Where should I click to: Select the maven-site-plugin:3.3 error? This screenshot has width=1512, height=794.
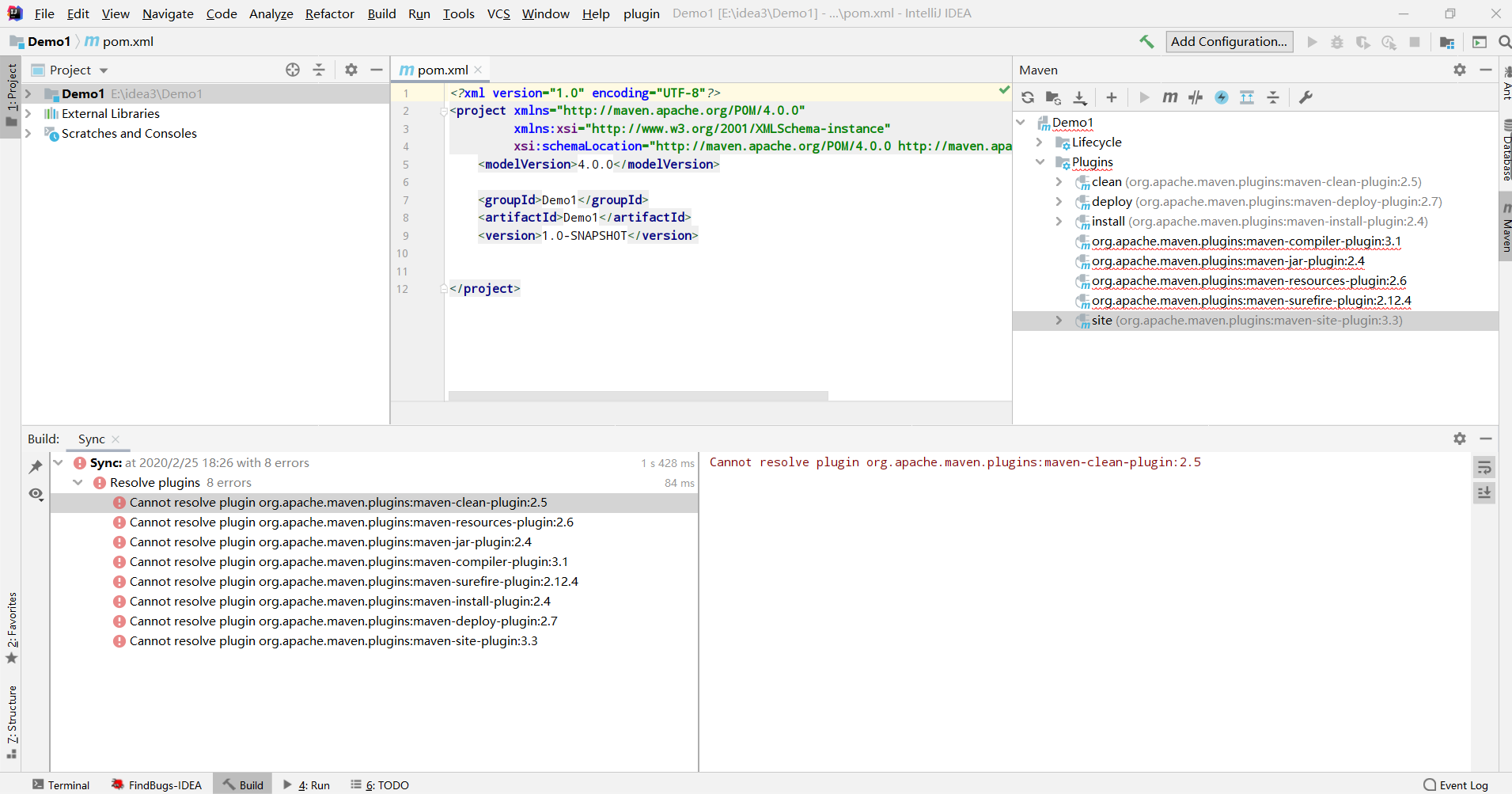tap(333, 641)
